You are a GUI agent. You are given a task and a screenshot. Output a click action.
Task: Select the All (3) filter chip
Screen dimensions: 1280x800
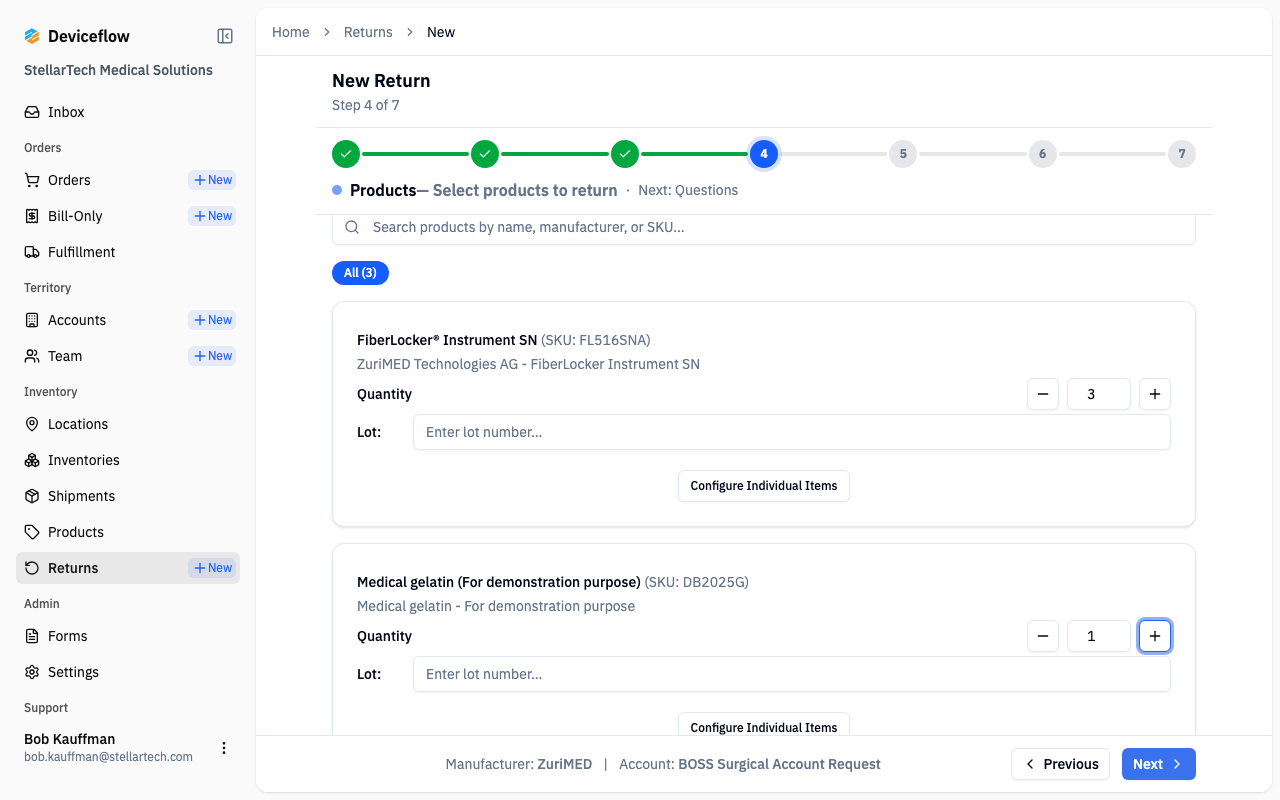(360, 273)
